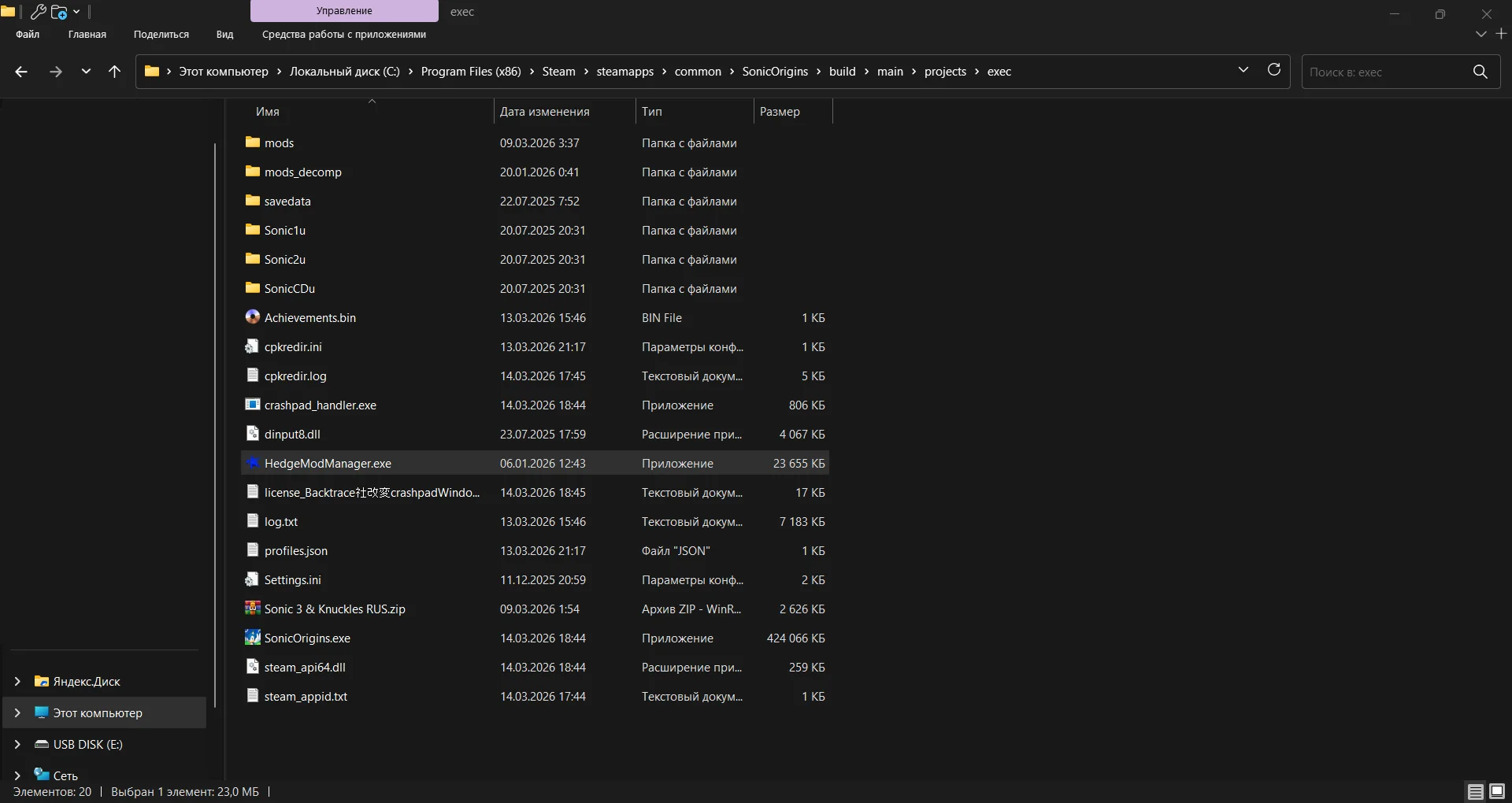The height and width of the screenshot is (803, 1512).
Task: Go up one folder level
Action: pos(114,72)
